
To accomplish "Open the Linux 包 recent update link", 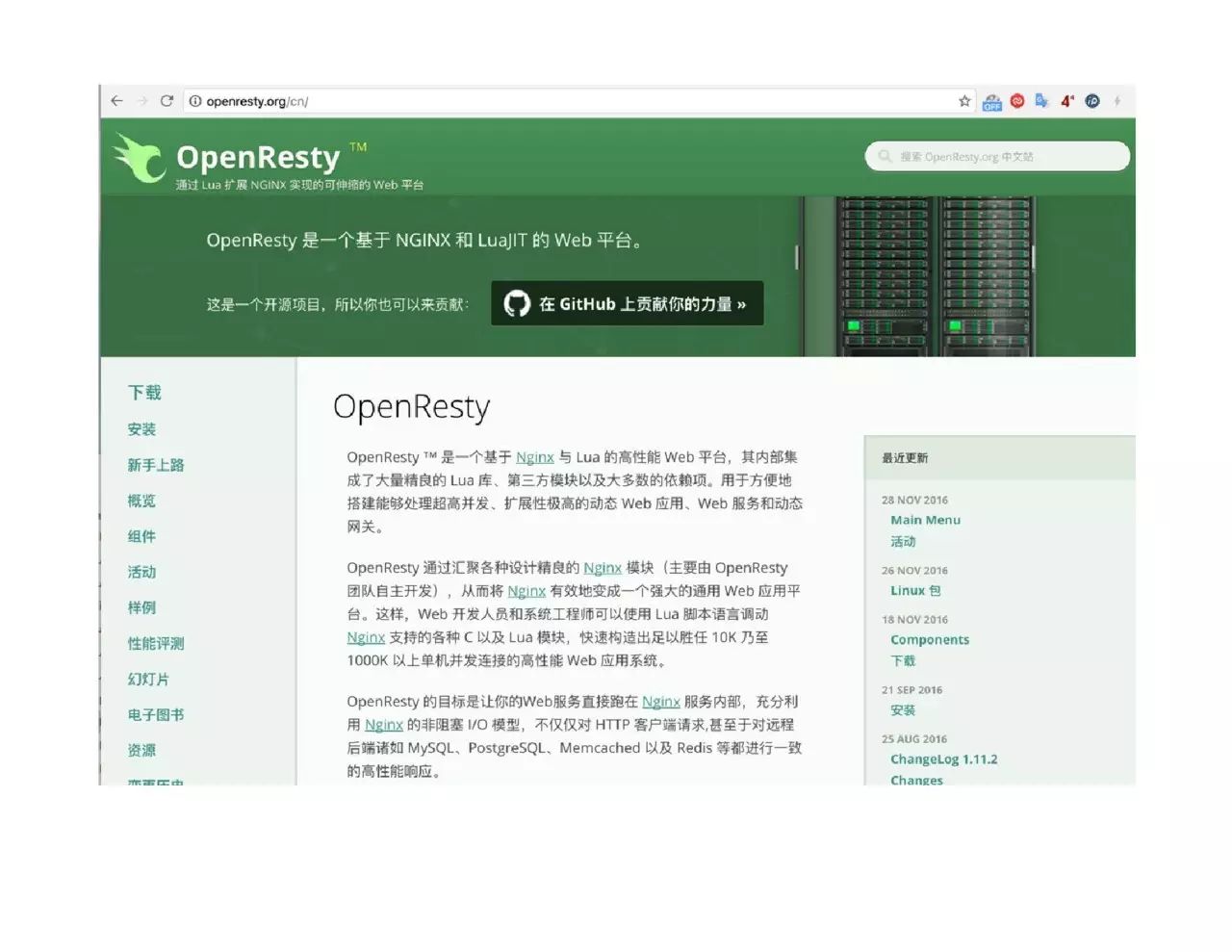I will 915,590.
